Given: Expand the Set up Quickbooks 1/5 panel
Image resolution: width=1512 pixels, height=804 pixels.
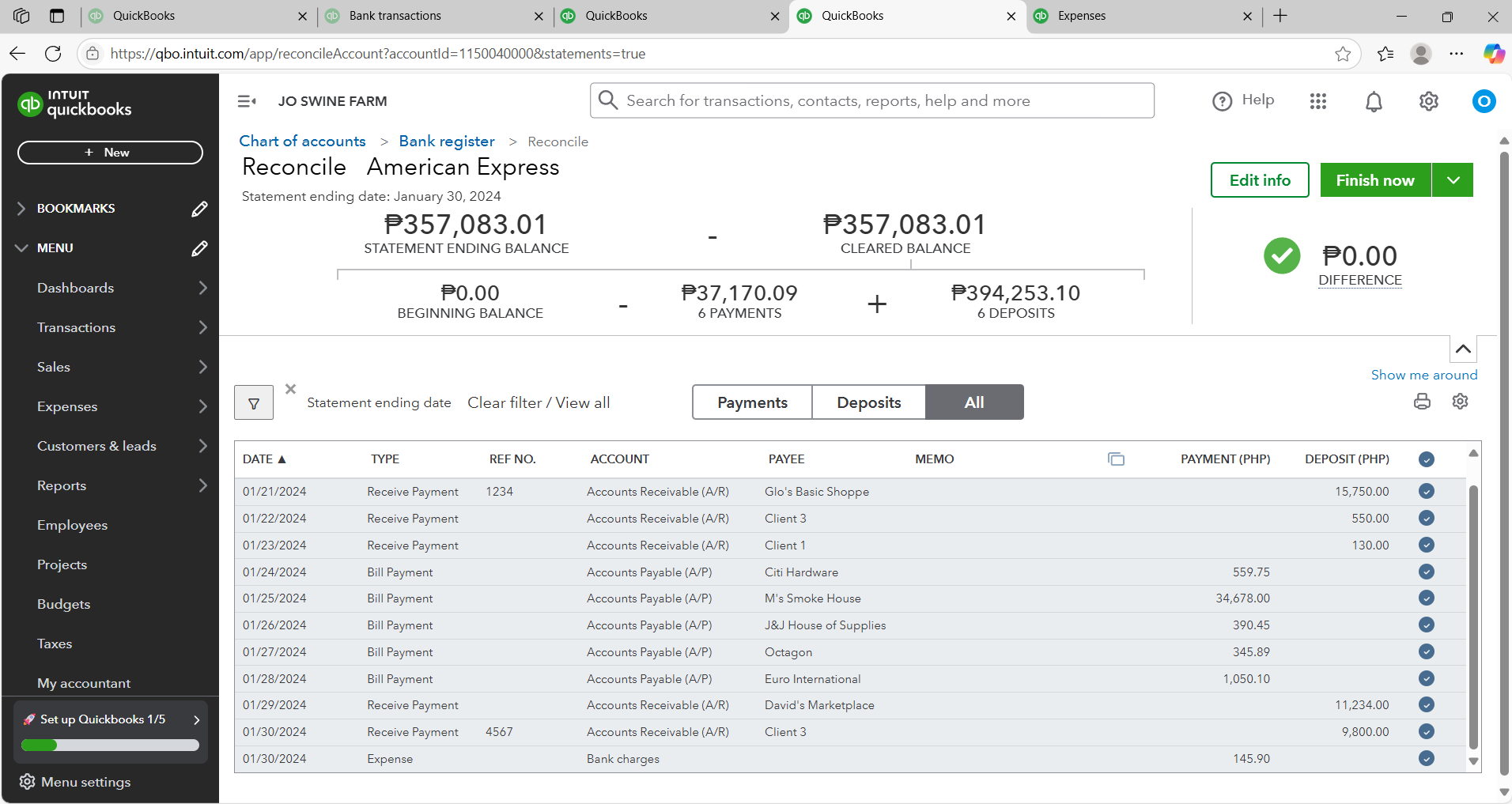Looking at the screenshot, I should 196,720.
